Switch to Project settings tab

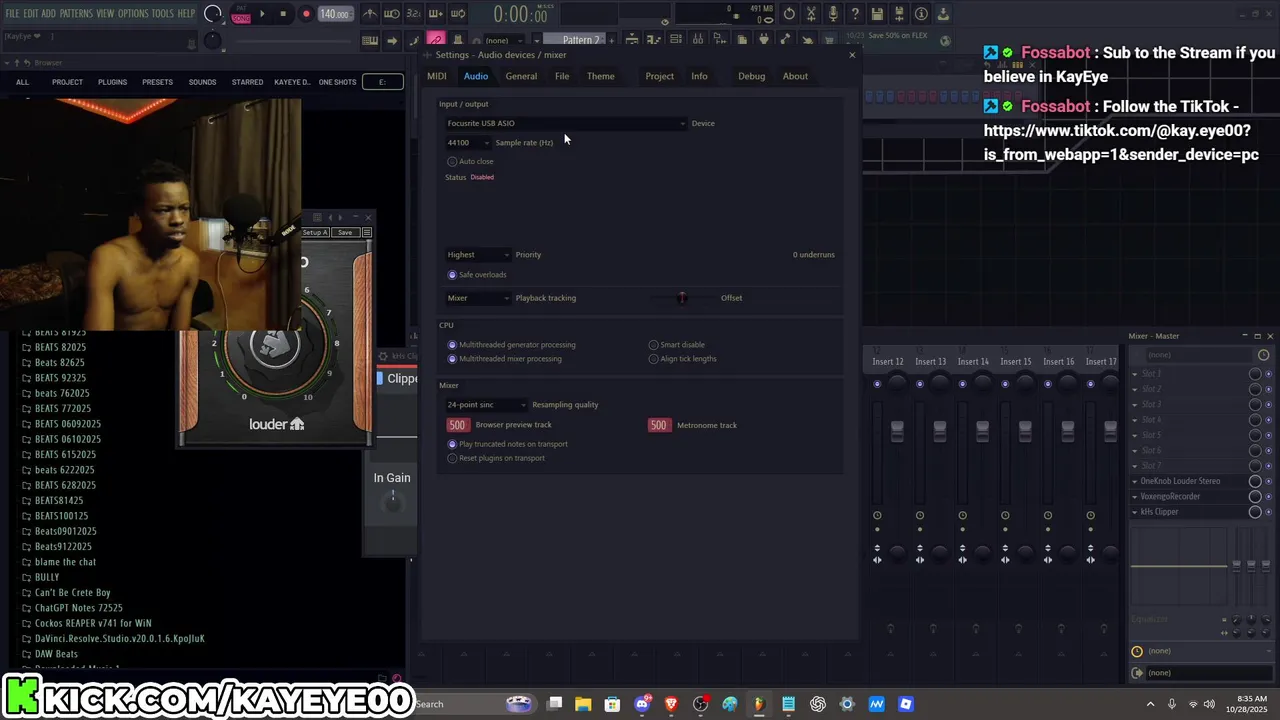pyautogui.click(x=660, y=76)
